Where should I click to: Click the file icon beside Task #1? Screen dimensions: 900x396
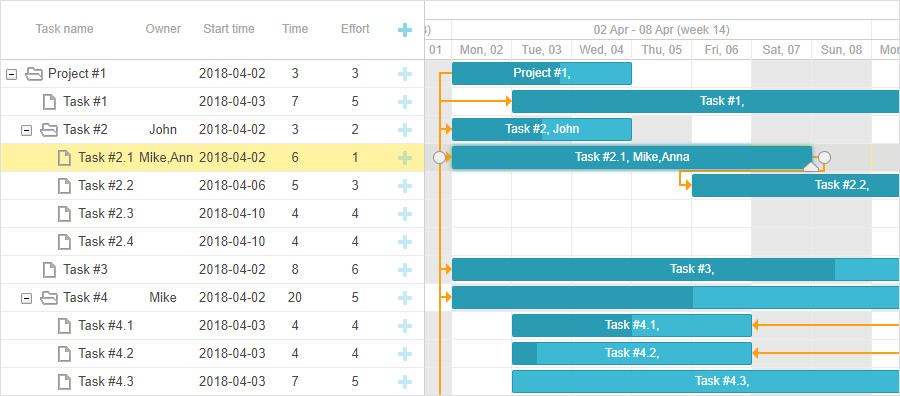50,102
